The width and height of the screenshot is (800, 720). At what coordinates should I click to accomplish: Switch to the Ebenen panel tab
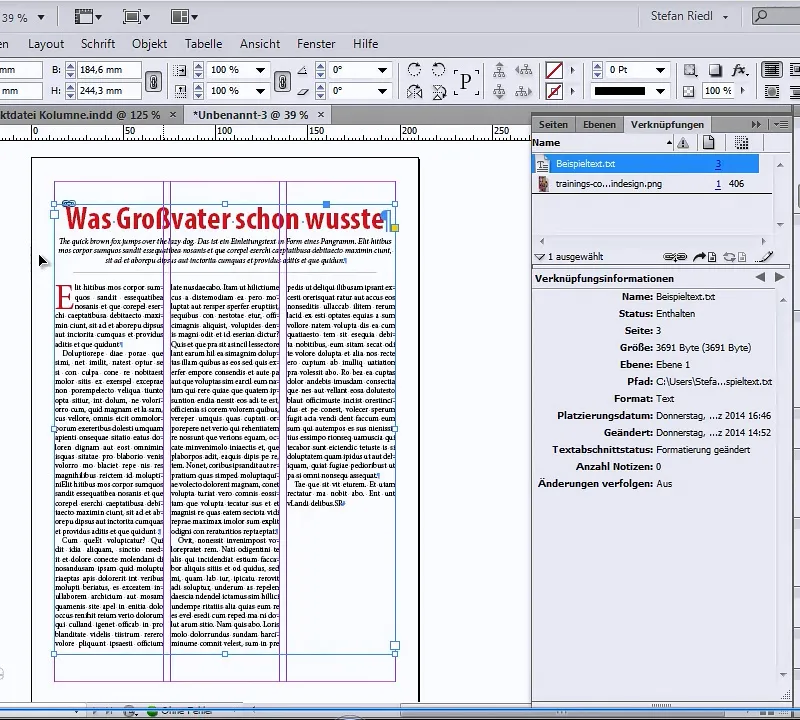point(599,125)
